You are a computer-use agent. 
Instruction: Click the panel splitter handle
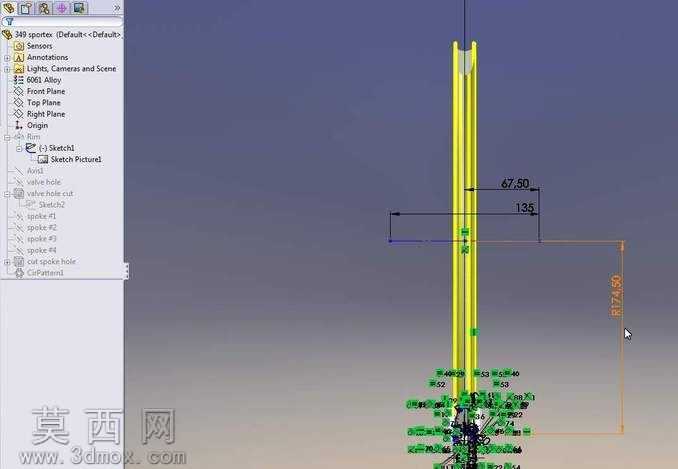(126, 271)
